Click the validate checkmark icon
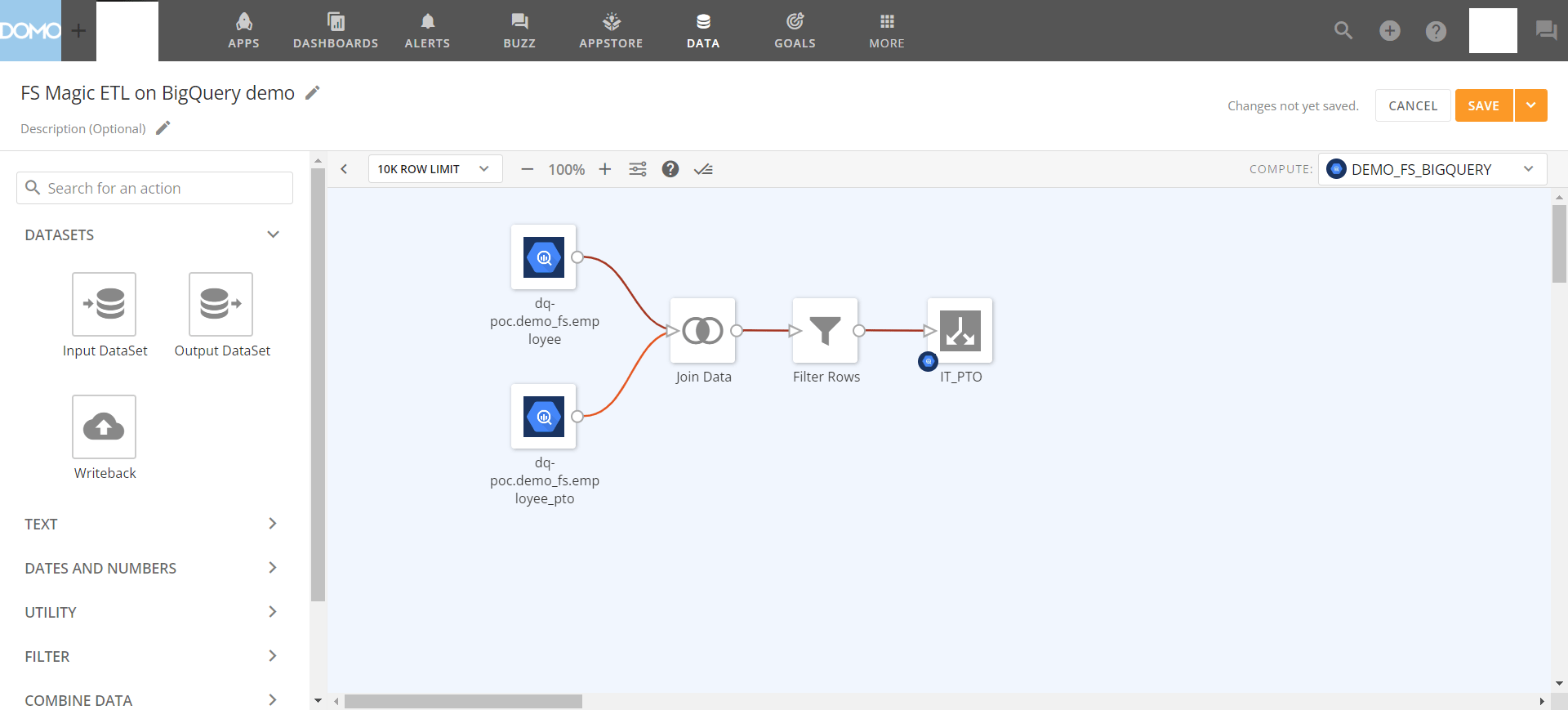This screenshot has height=710, width=1568. tap(703, 169)
